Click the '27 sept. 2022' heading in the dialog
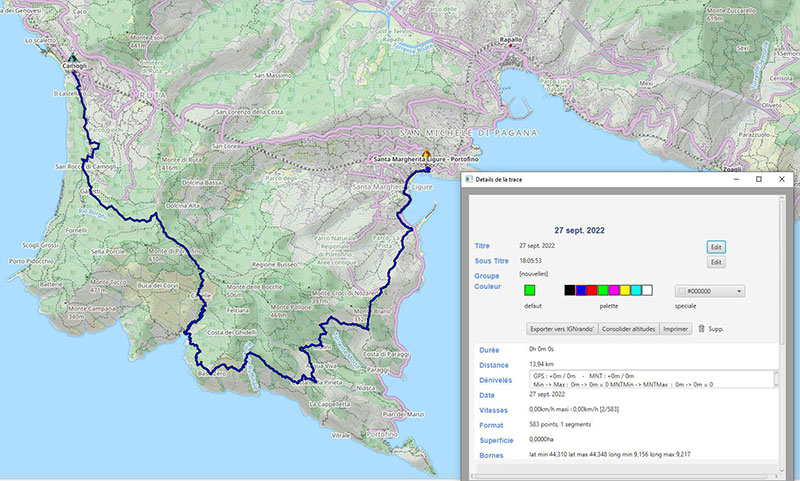 pos(579,230)
